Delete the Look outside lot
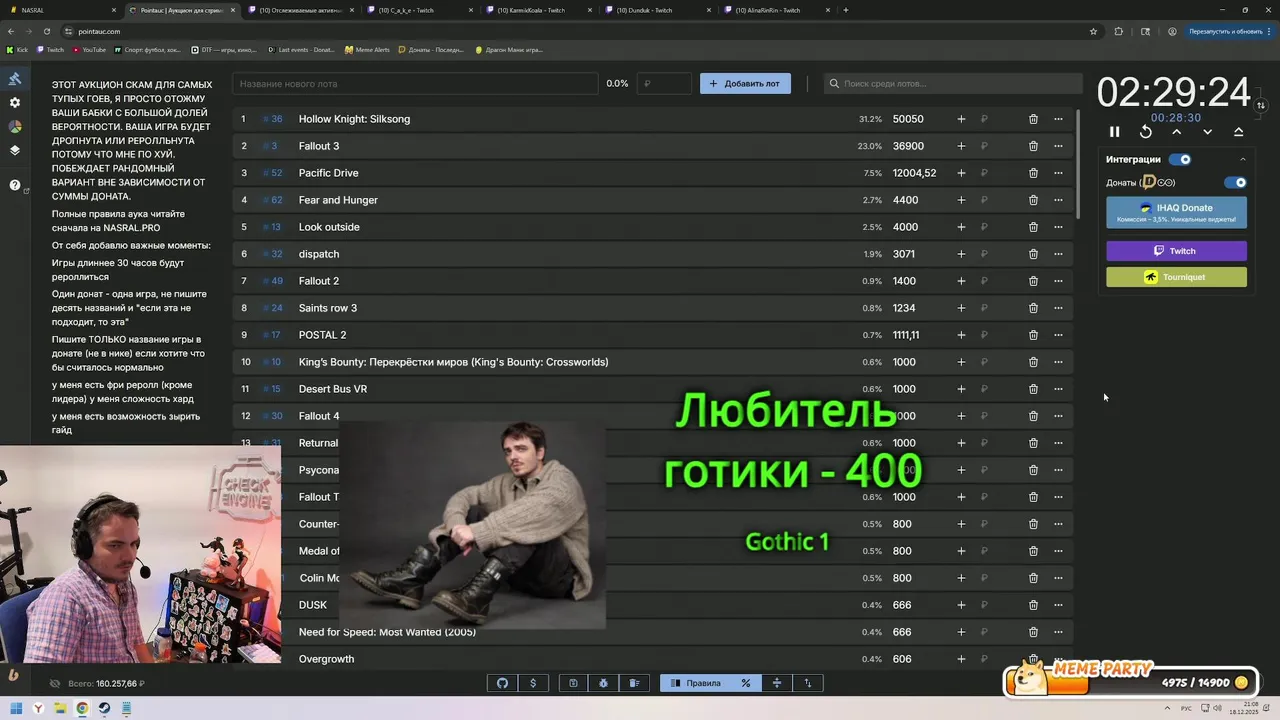 [x=1033, y=227]
